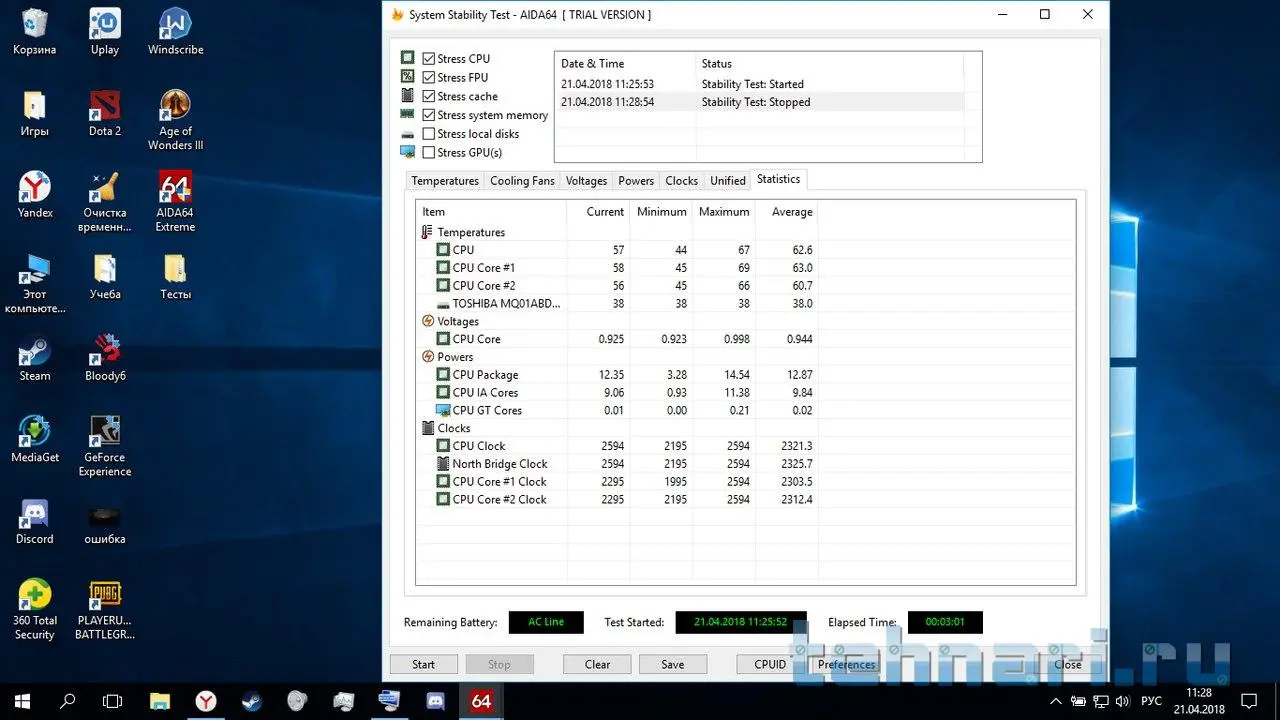1280x720 pixels.
Task: Toggle the Stress cache checkbox
Action: click(x=429, y=97)
